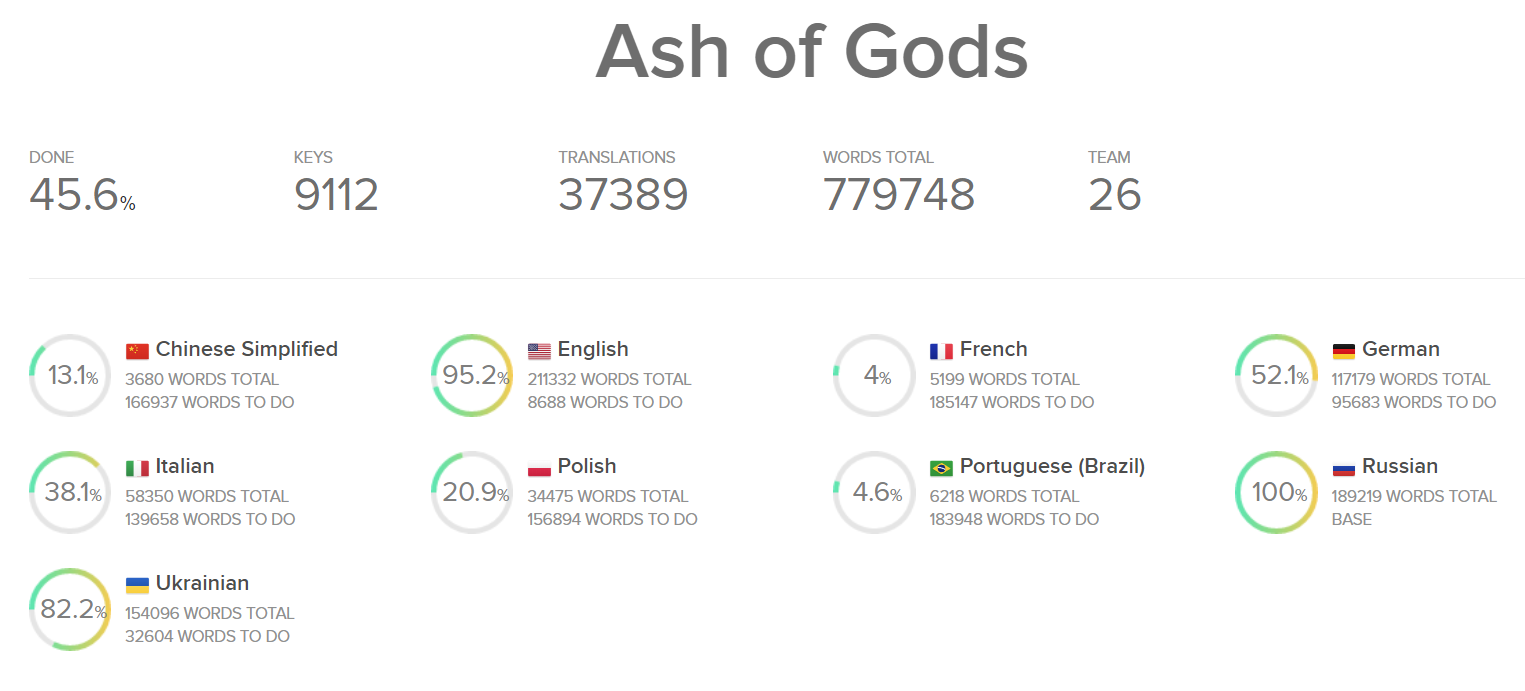Select the Ukrainian language name
Viewport: 1525px width, 691px height.
[x=202, y=583]
